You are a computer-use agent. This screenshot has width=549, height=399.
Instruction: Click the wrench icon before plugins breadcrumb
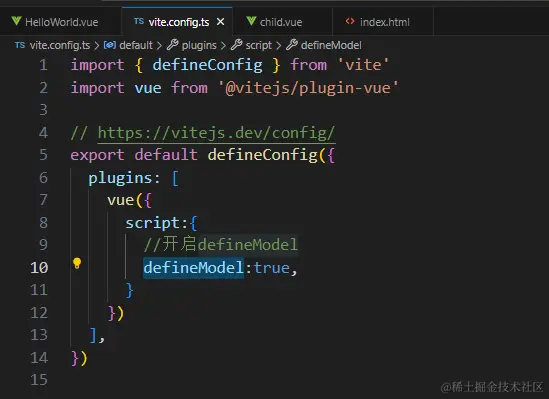pyautogui.click(x=173, y=45)
